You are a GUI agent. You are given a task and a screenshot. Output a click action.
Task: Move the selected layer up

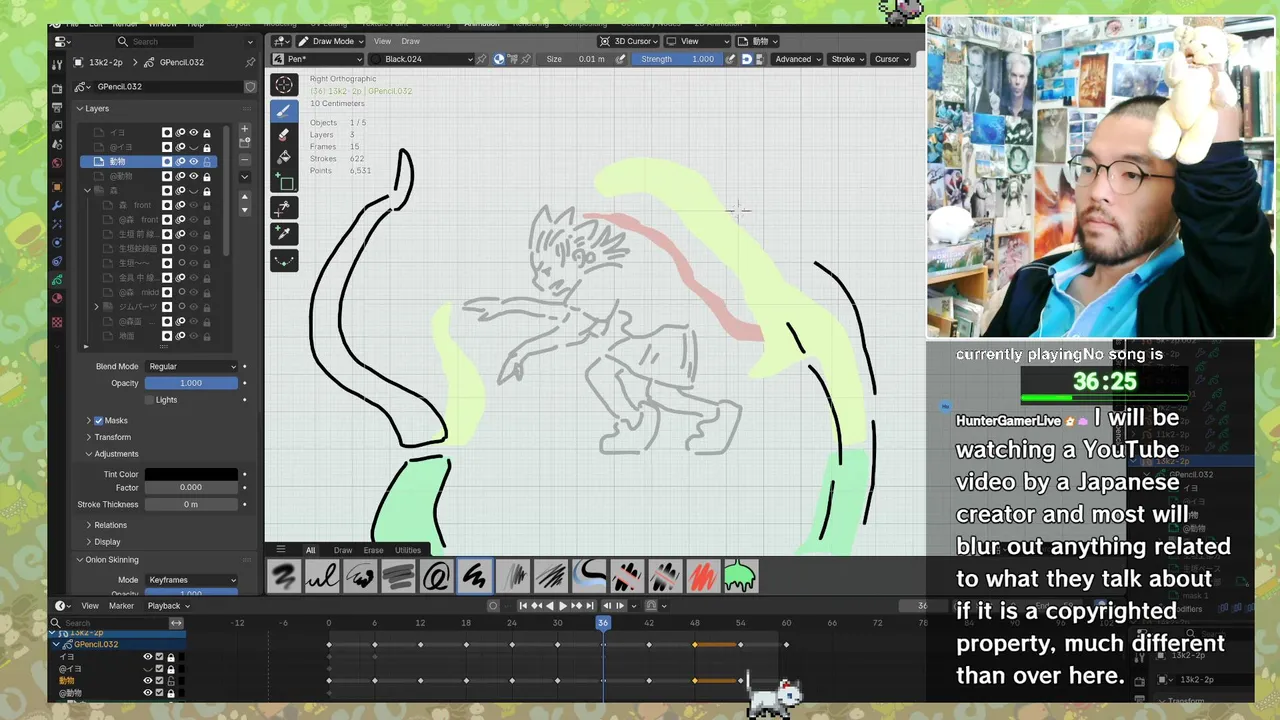[x=244, y=196]
